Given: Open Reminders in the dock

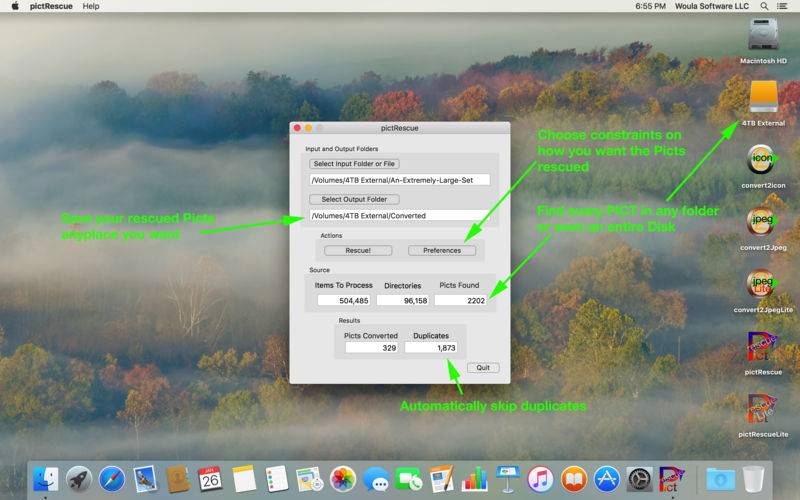Looking at the screenshot, I should point(277,480).
